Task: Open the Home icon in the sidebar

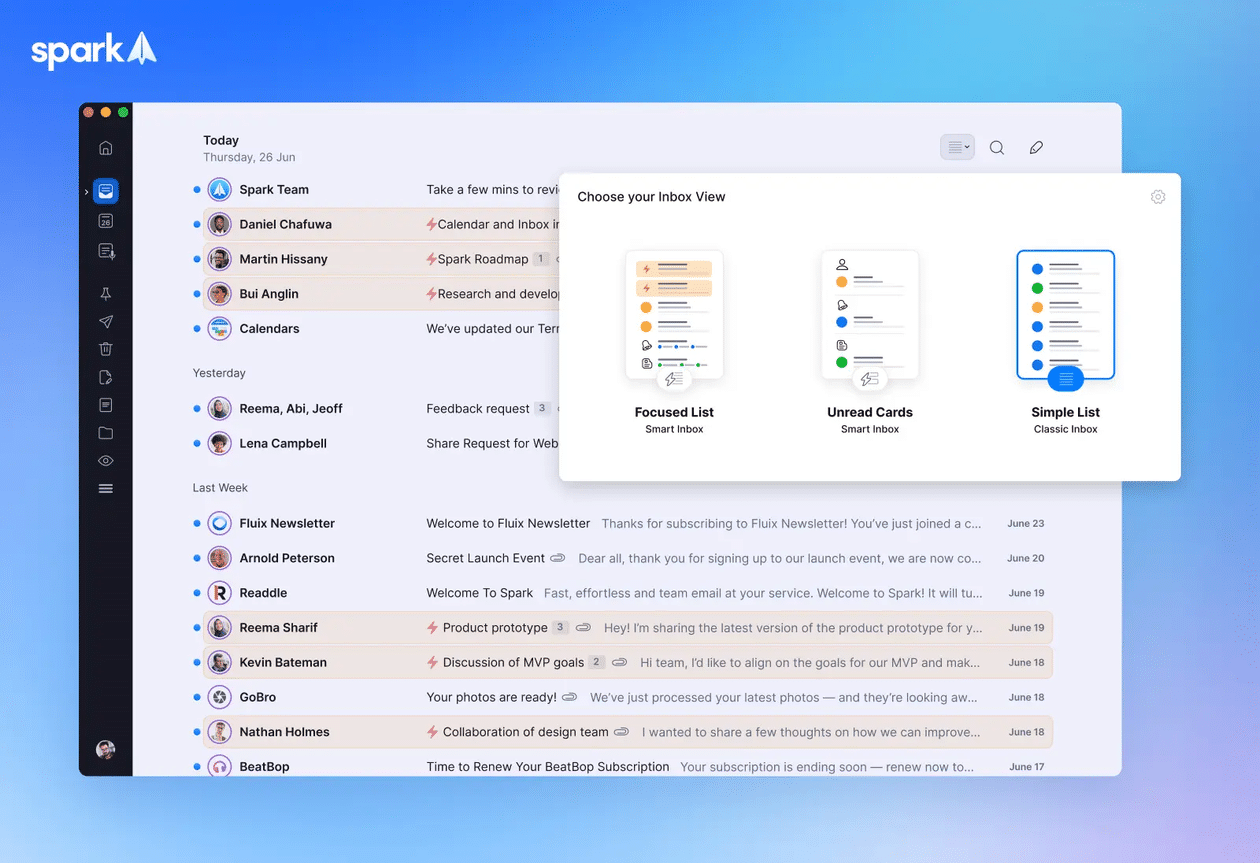Action: [106, 148]
